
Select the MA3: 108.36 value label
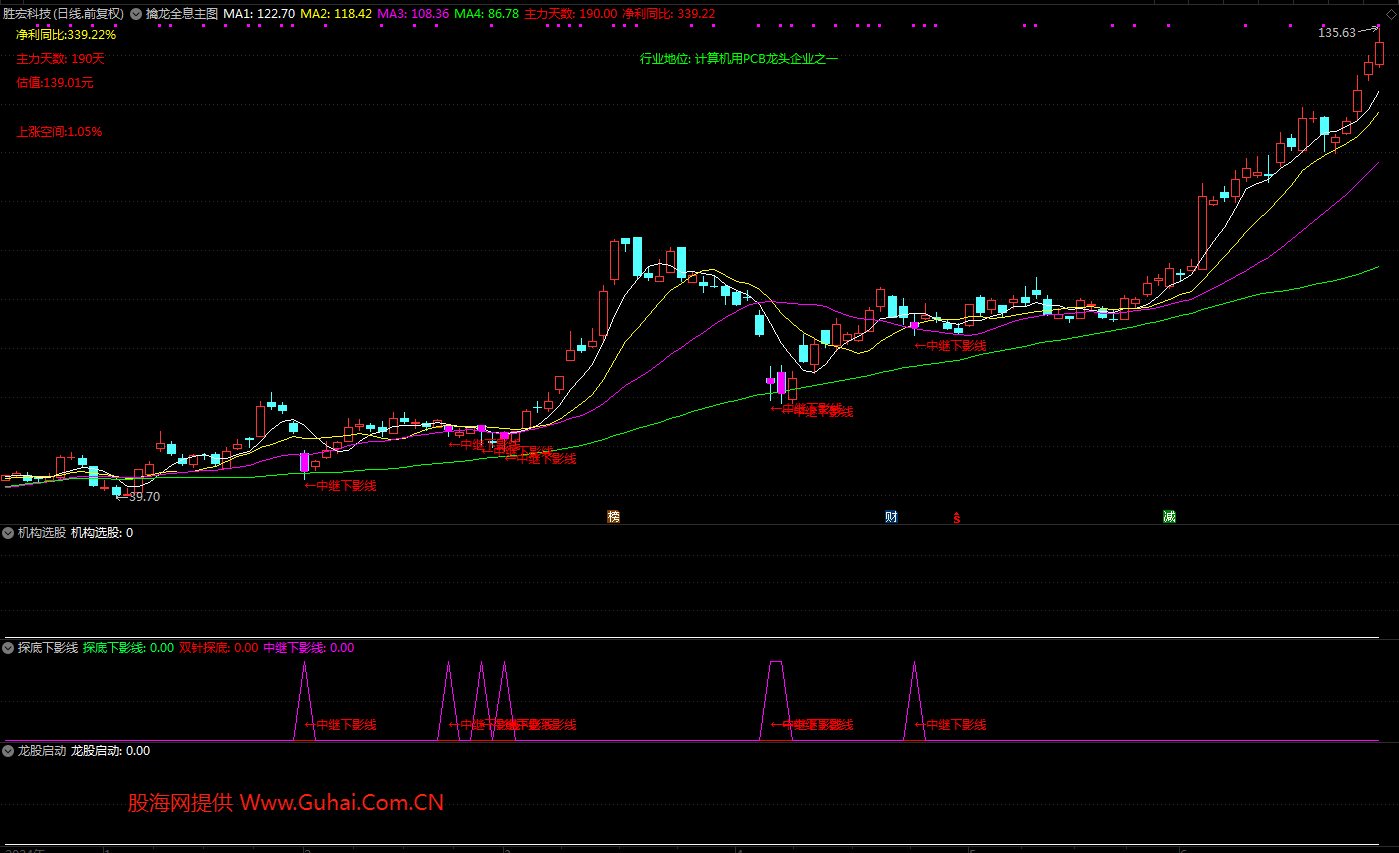click(413, 14)
